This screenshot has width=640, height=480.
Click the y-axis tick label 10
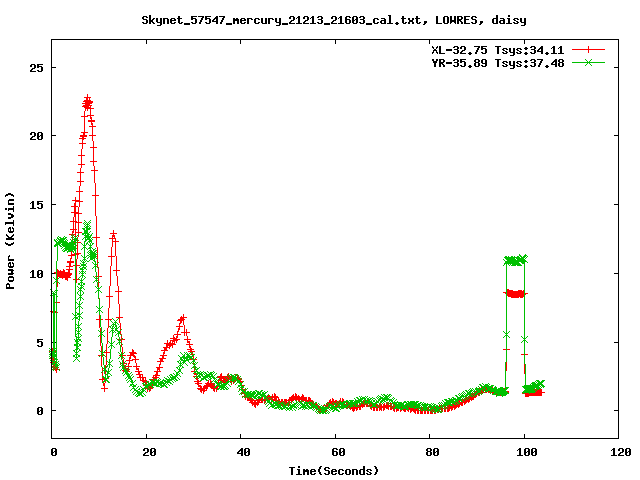[x=36, y=274]
